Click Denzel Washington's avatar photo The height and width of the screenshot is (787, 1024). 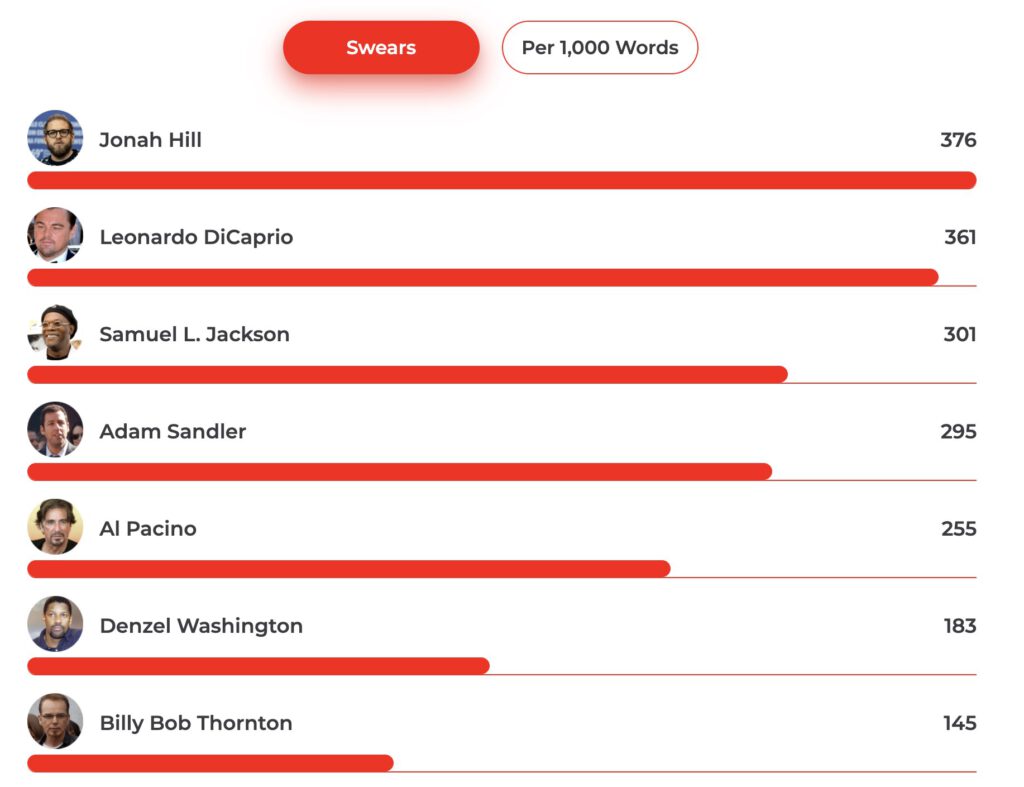click(55, 624)
